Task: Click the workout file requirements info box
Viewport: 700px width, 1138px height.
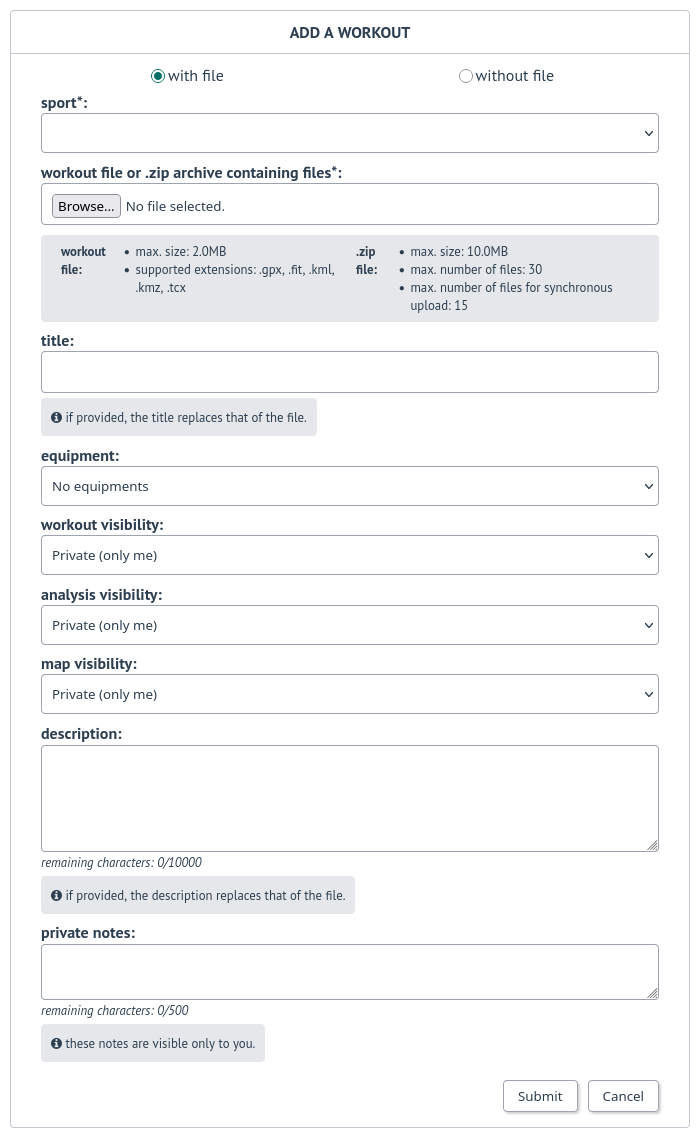Action: [350, 278]
